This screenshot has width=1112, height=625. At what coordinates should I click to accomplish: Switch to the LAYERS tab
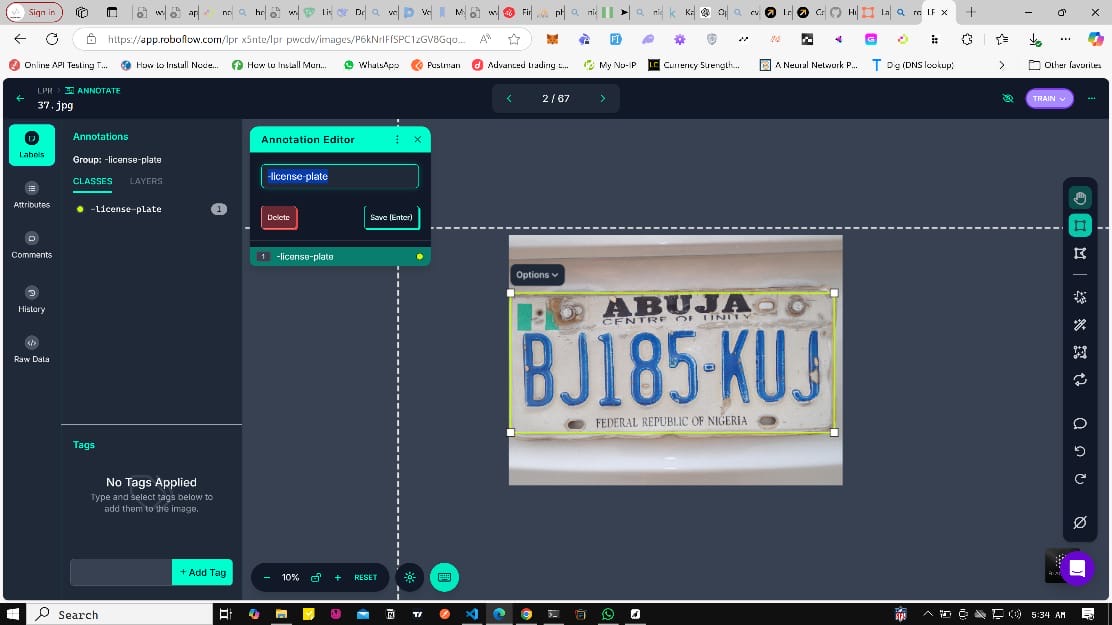[x=146, y=181]
